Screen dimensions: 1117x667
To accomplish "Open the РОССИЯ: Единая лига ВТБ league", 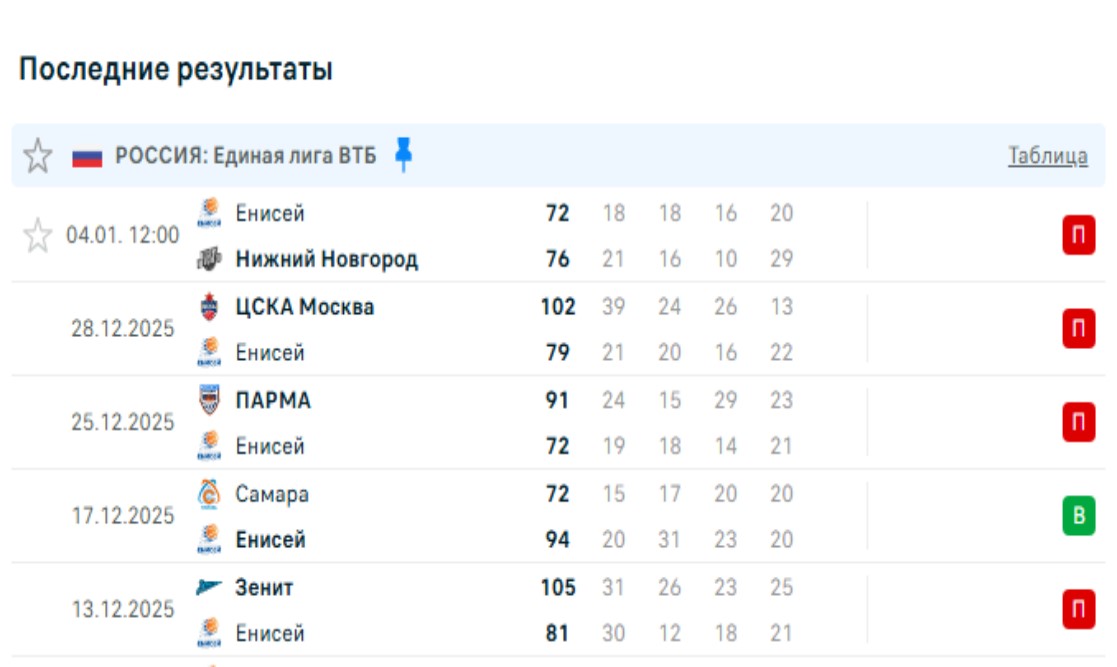I will pos(246,156).
